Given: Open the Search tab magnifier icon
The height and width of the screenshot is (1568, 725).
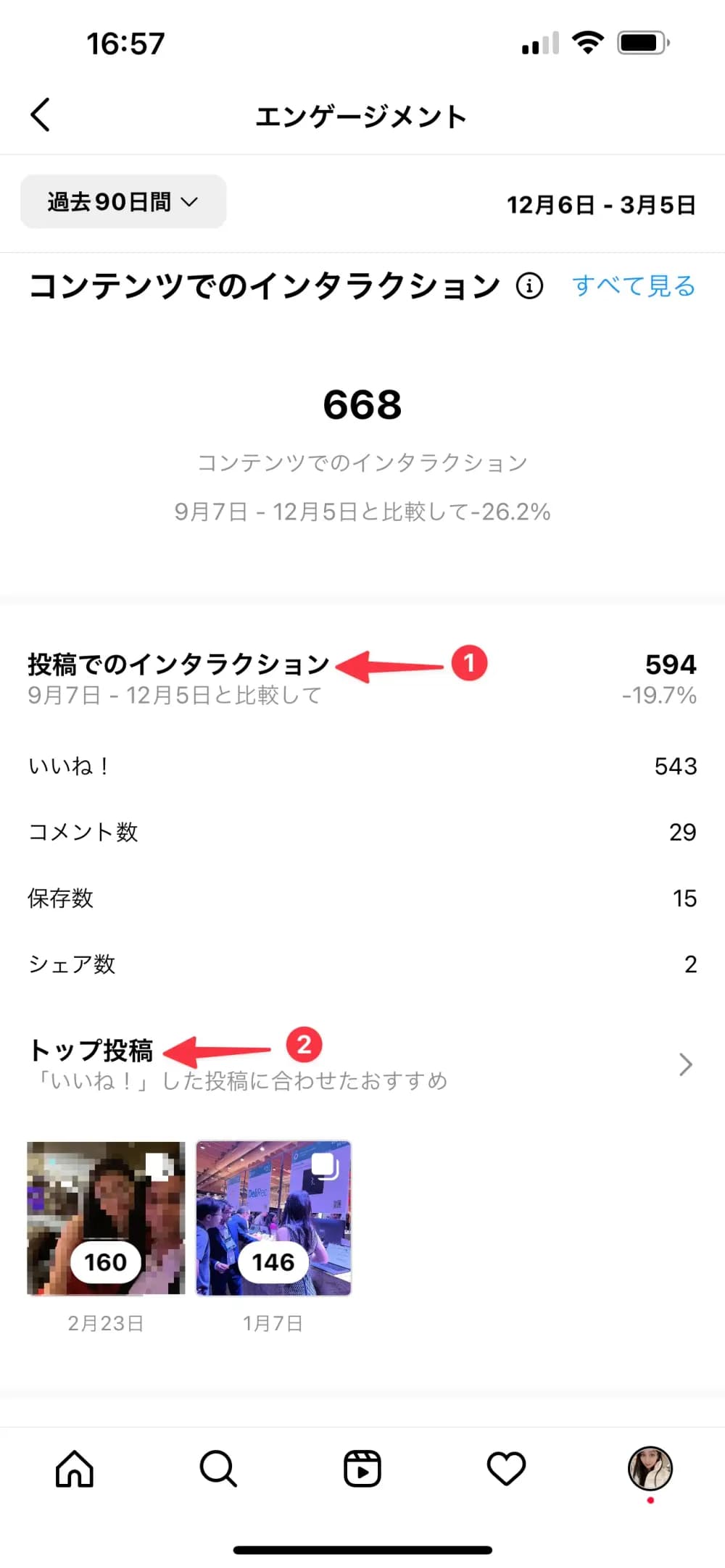Looking at the screenshot, I should coord(217,1469).
